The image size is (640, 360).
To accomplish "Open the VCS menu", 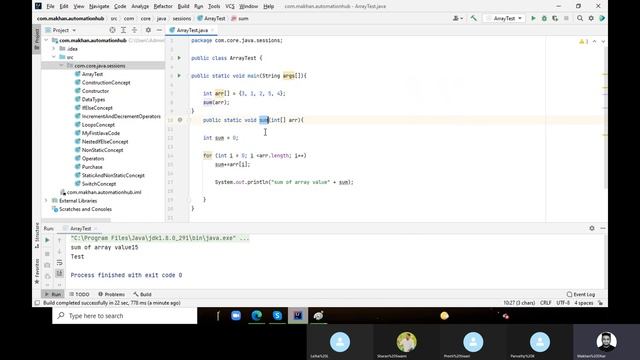I will pos(230,6).
